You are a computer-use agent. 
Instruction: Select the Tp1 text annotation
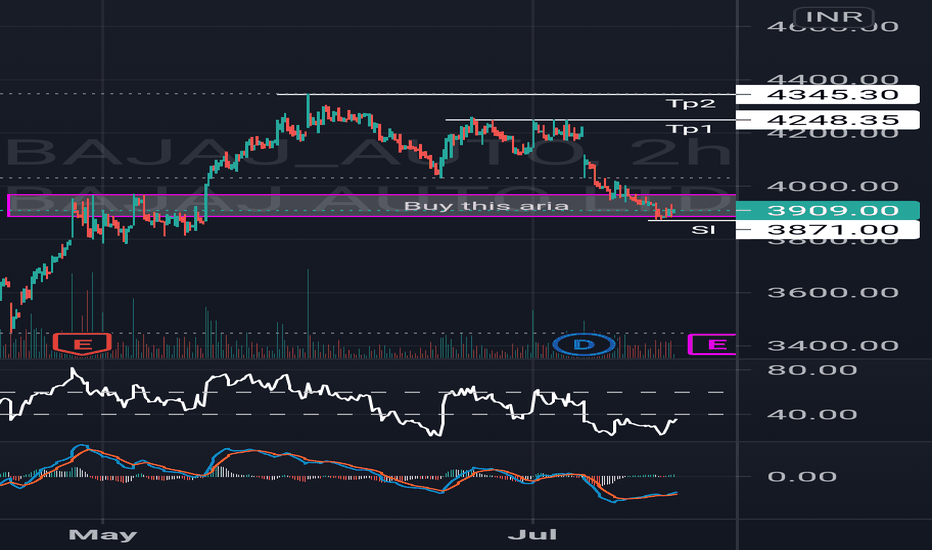click(688, 130)
